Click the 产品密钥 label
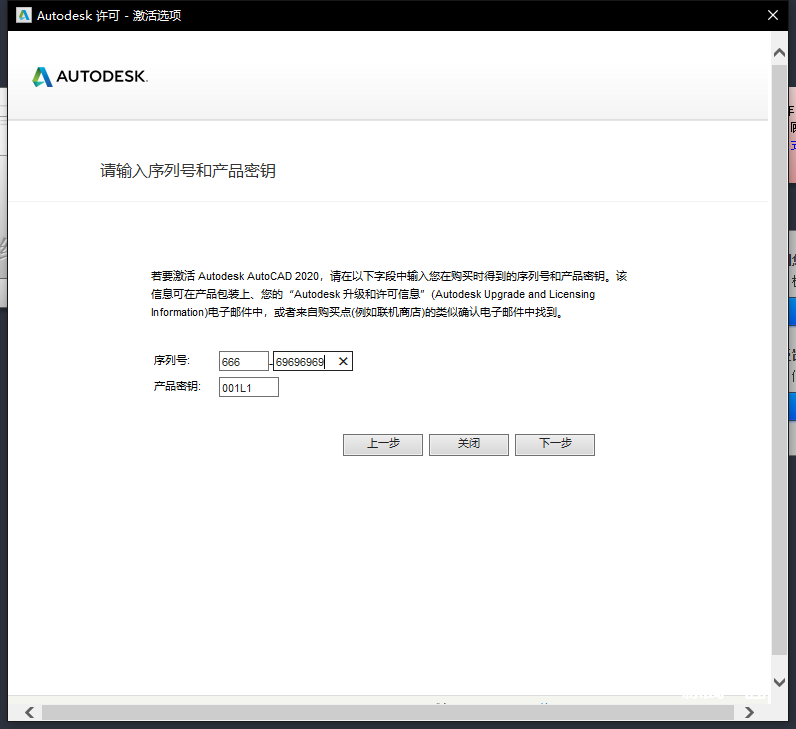 coord(177,387)
